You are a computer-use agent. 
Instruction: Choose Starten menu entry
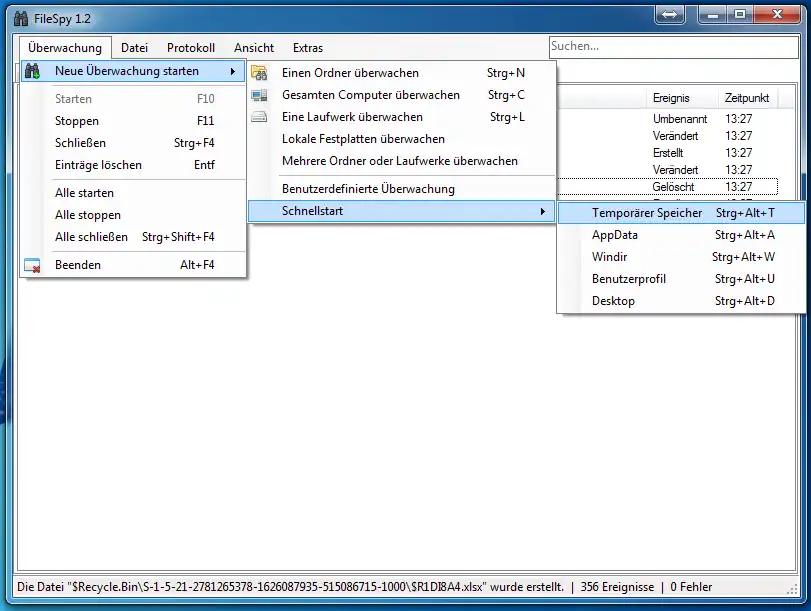pos(133,99)
